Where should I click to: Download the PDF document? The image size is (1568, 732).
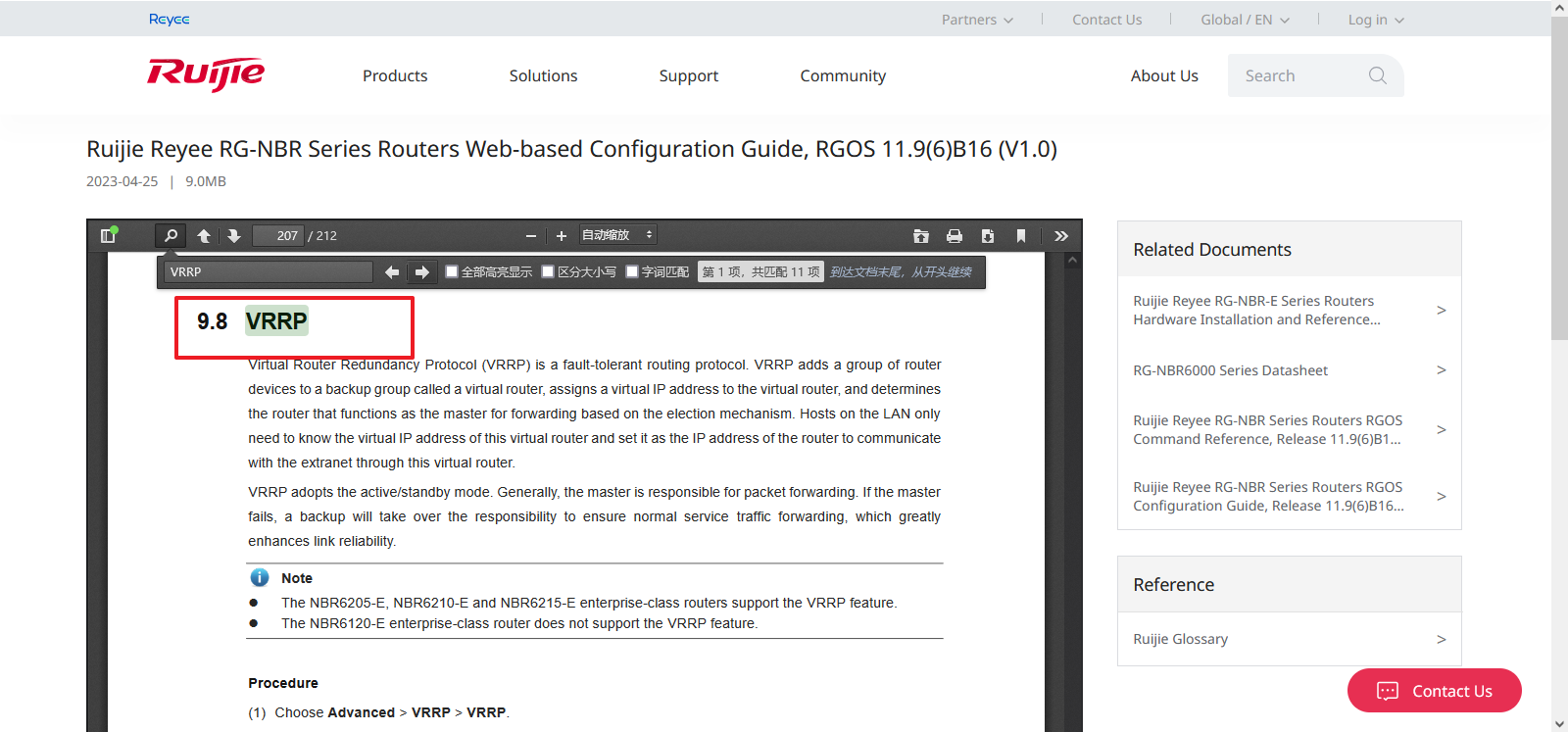pos(988,235)
